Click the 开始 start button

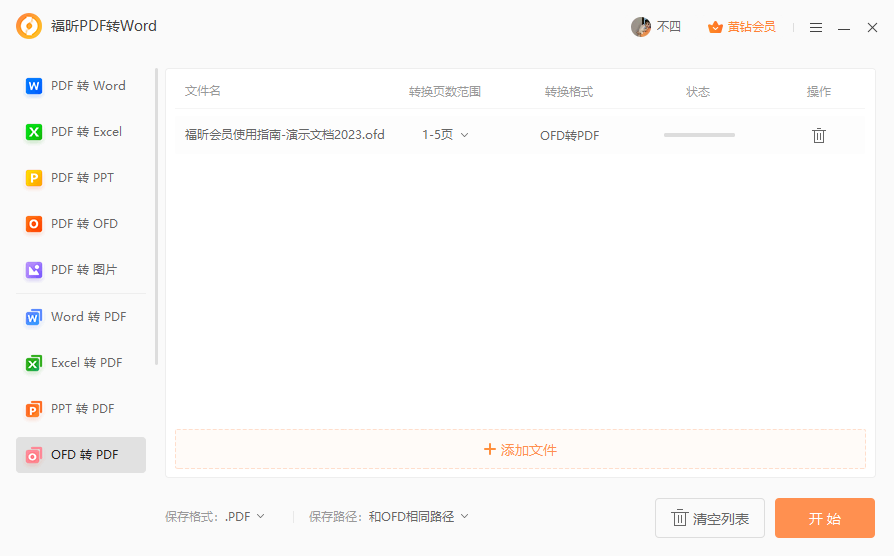click(824, 518)
